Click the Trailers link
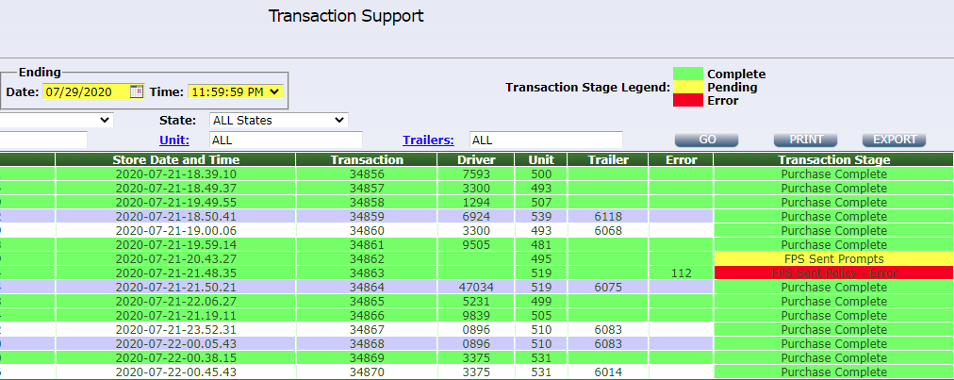This screenshot has width=954, height=380. [428, 140]
